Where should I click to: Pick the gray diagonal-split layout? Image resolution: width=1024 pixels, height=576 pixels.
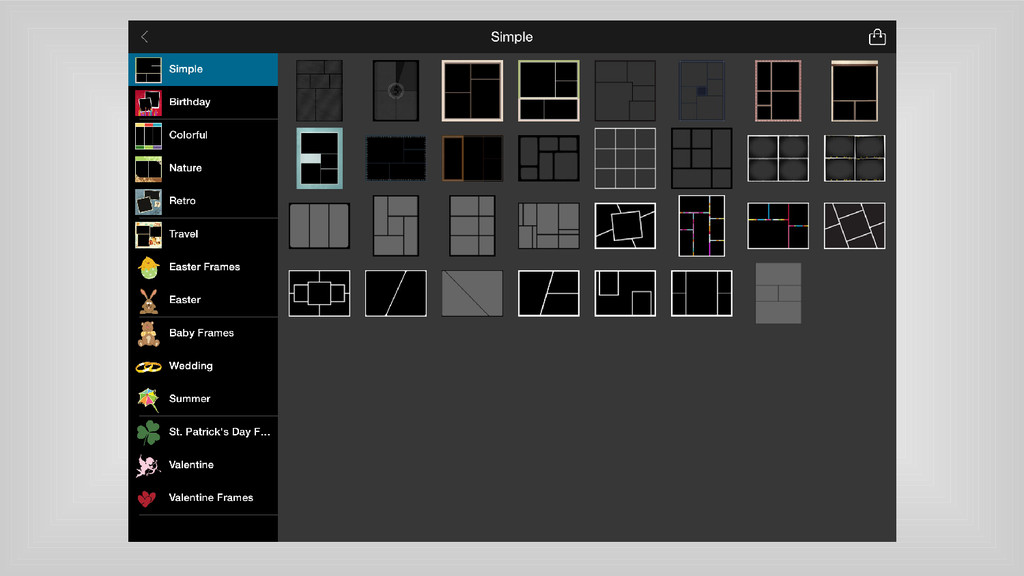click(472, 293)
